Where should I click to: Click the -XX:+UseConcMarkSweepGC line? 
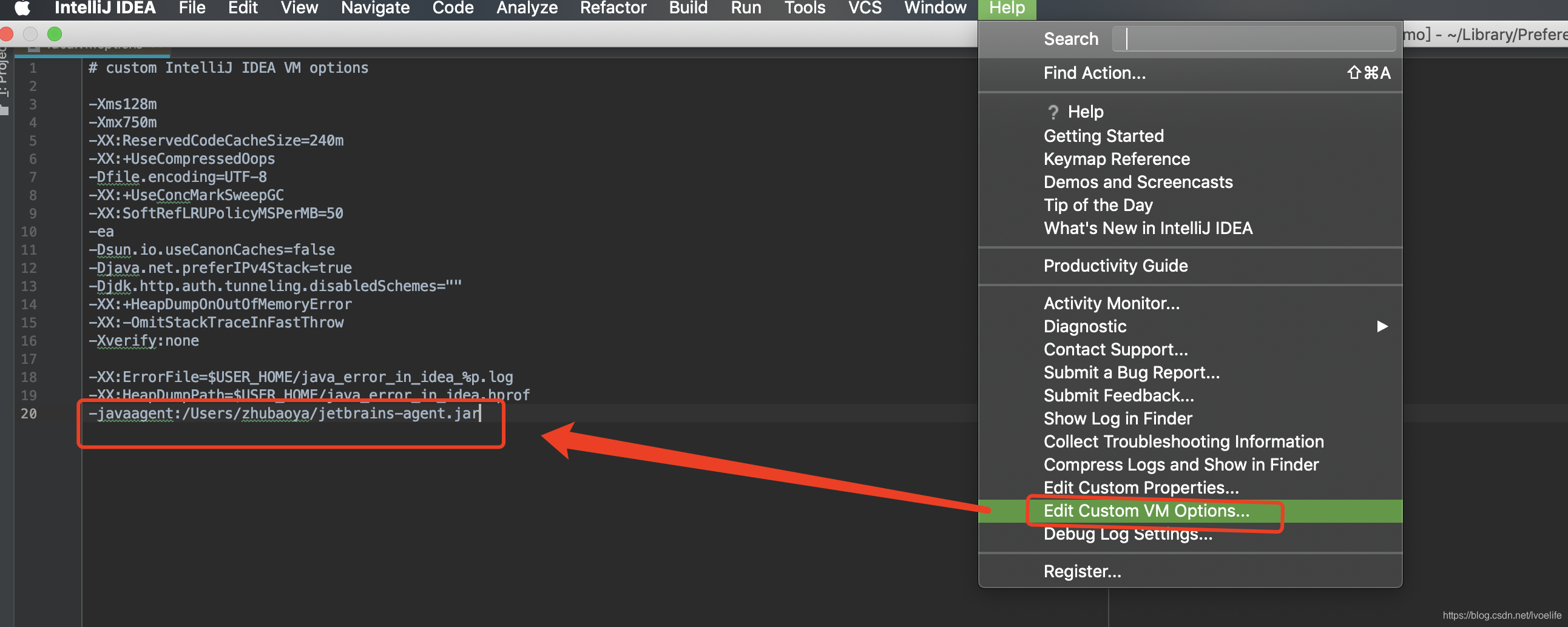(x=186, y=195)
